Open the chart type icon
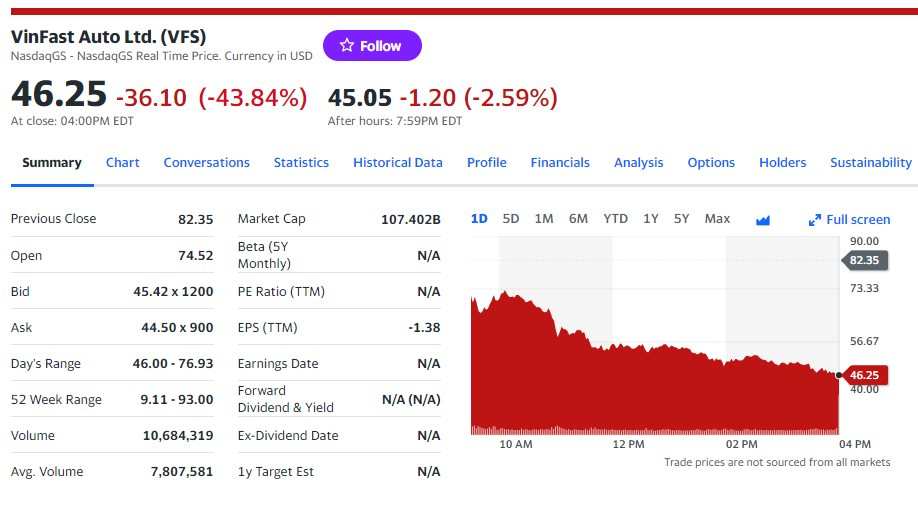 tap(763, 220)
